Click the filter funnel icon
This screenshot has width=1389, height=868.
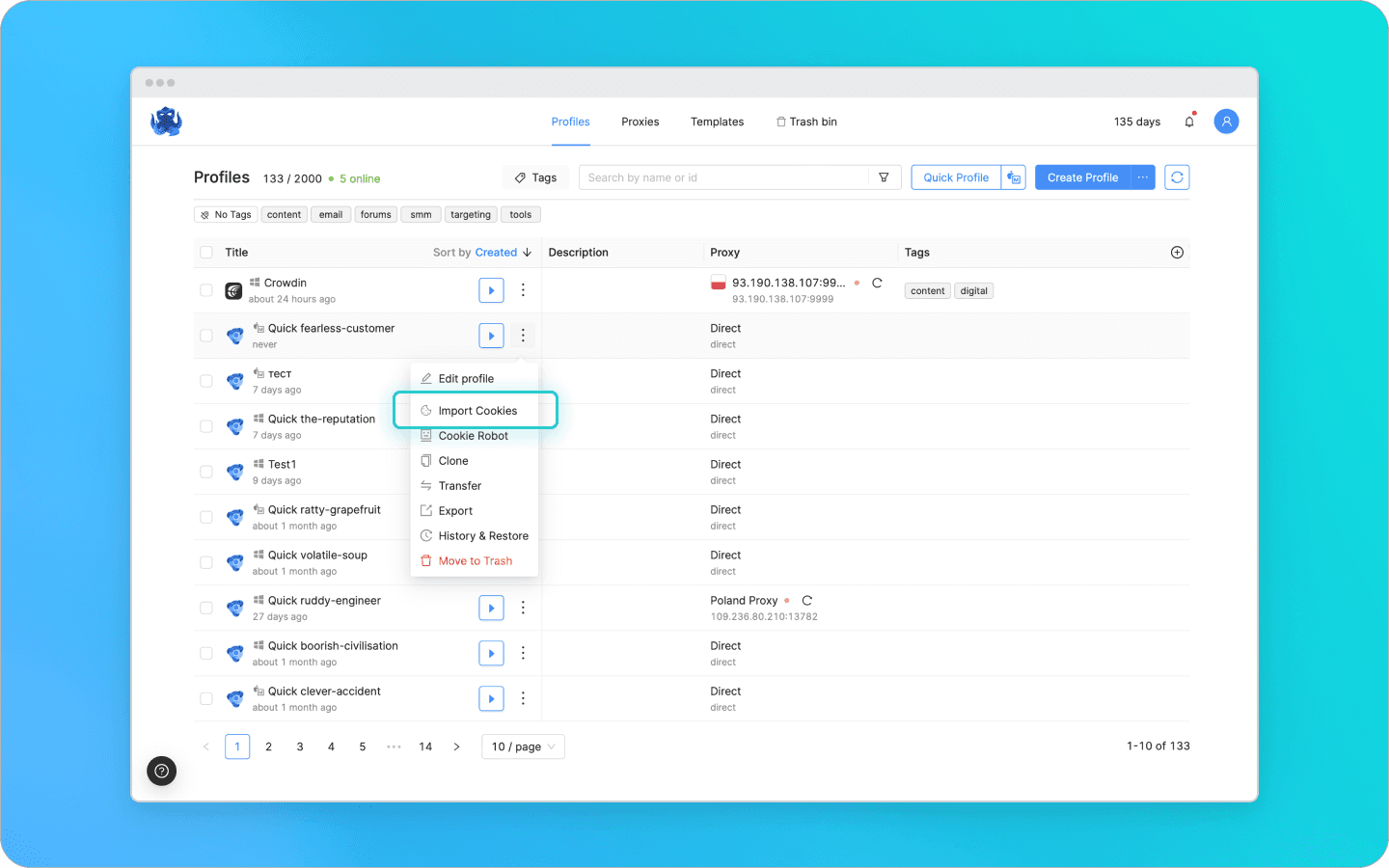tap(884, 177)
